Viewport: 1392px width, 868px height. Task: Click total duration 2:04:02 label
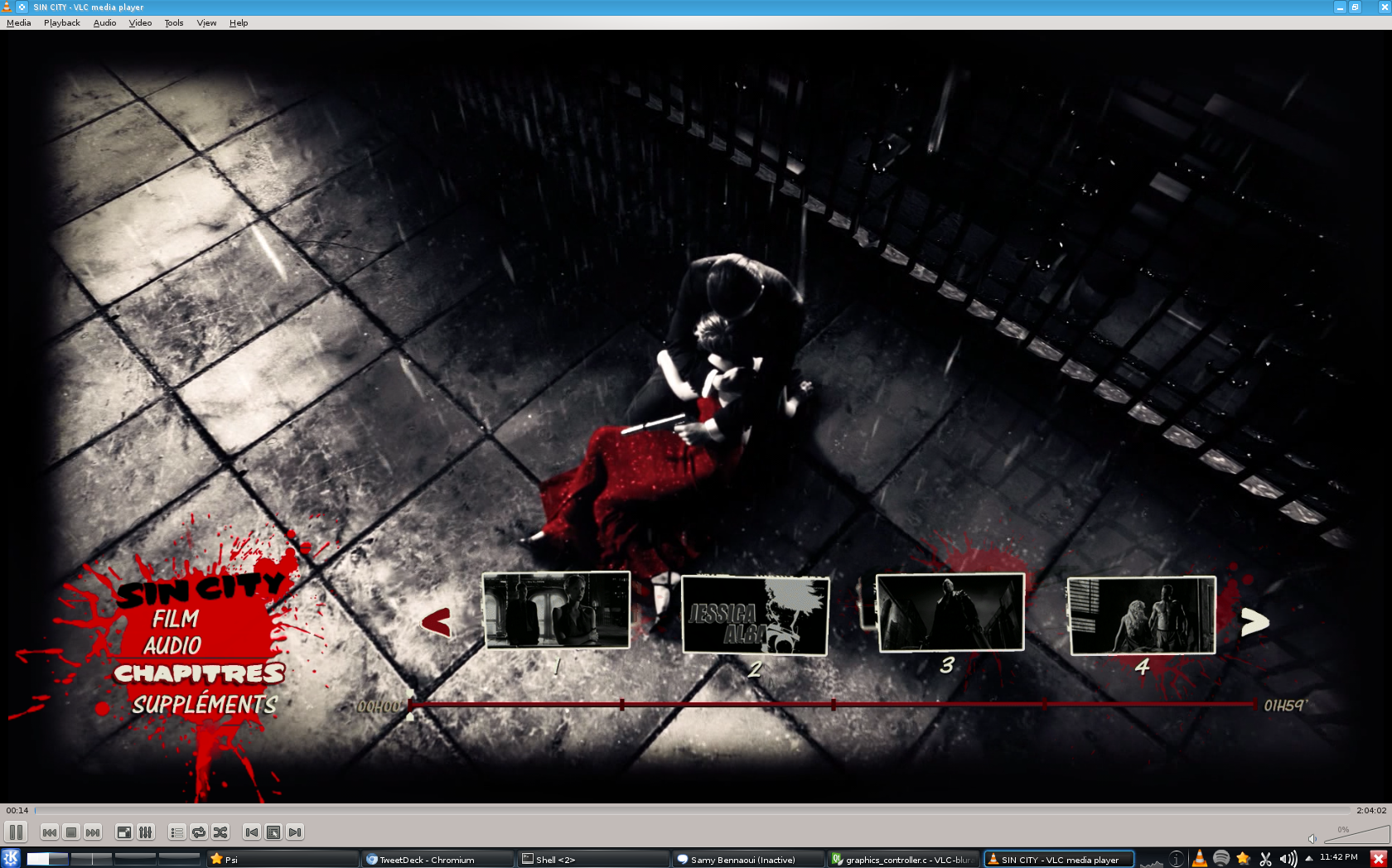tap(1371, 810)
